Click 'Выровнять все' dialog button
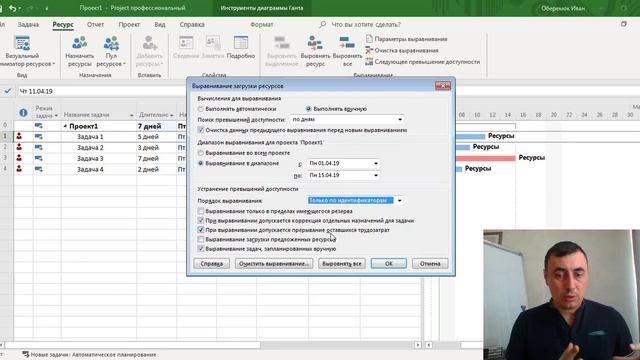640x360 pixels. (342, 264)
